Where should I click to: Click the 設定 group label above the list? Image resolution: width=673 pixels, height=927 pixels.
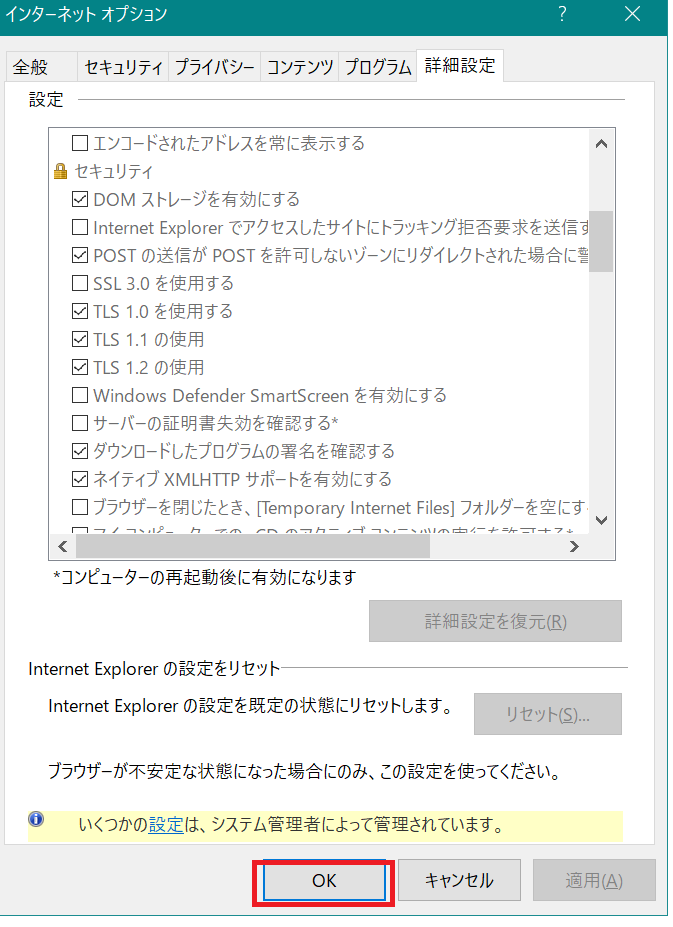[46, 99]
